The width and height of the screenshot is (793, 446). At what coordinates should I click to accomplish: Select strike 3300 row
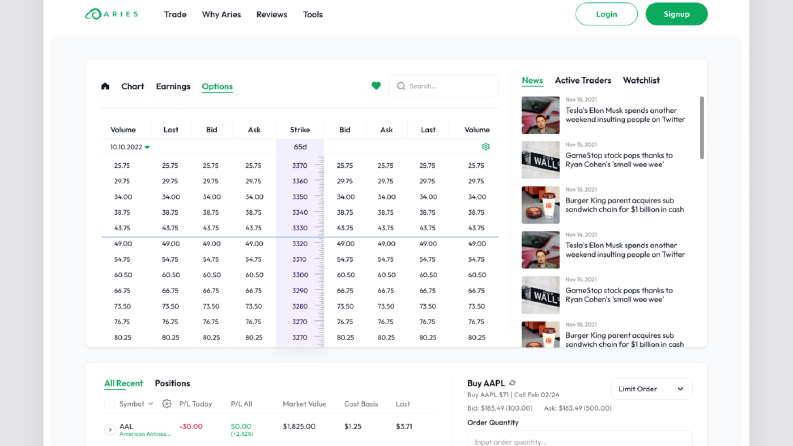[x=300, y=275]
